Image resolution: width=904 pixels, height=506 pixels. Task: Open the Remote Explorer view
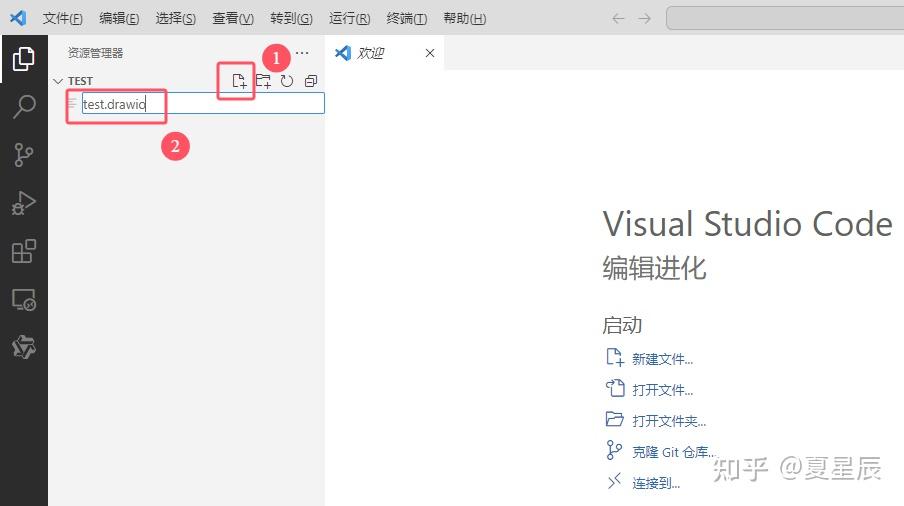click(24, 300)
